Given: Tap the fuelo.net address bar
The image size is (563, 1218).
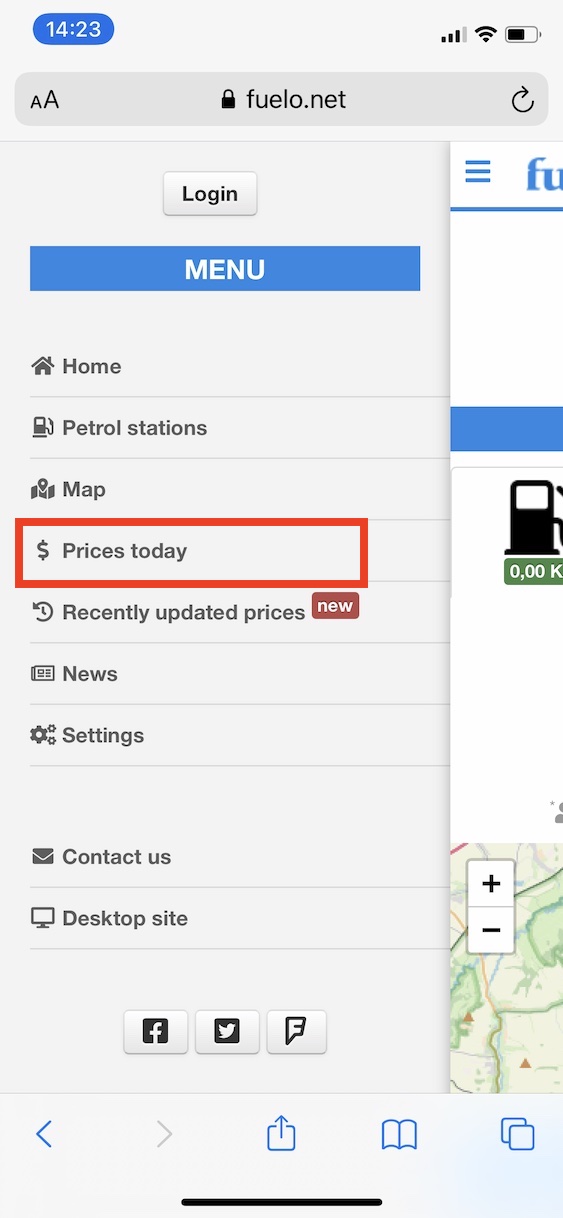Looking at the screenshot, I should tap(282, 99).
